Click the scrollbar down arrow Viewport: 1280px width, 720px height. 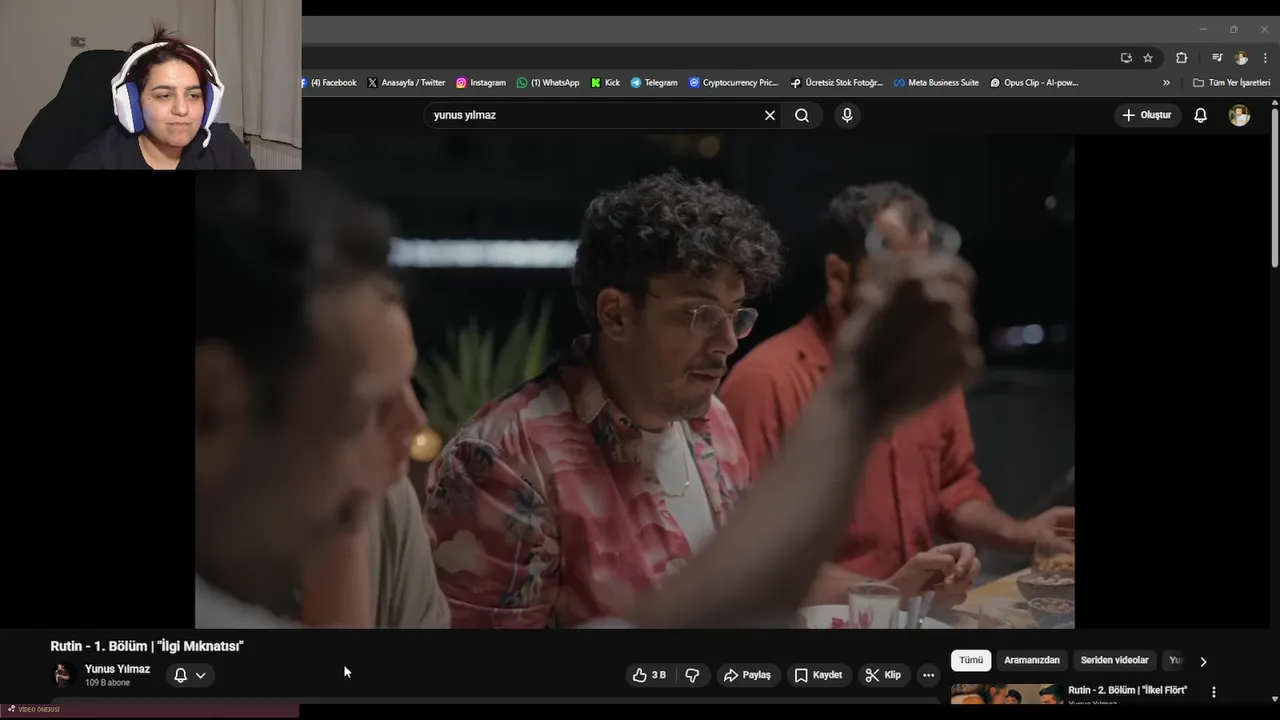[1274, 699]
